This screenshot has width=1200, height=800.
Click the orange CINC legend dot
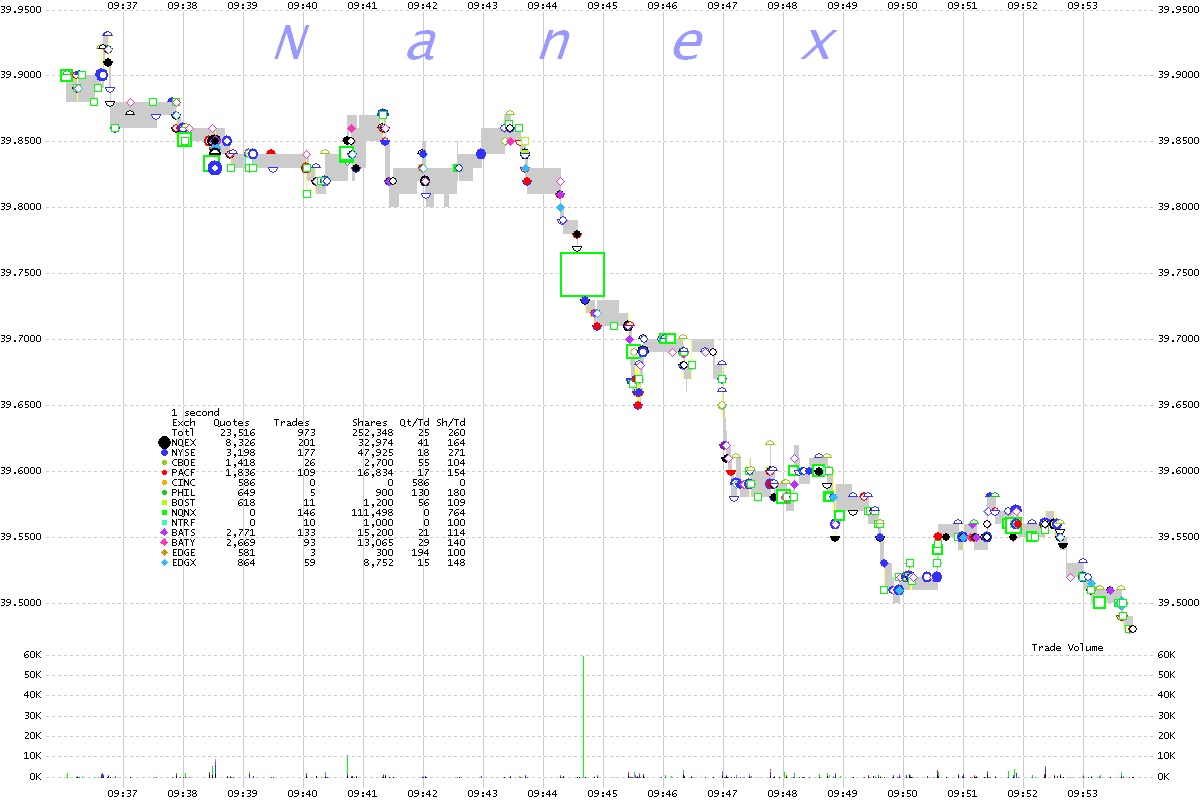pyautogui.click(x=164, y=483)
